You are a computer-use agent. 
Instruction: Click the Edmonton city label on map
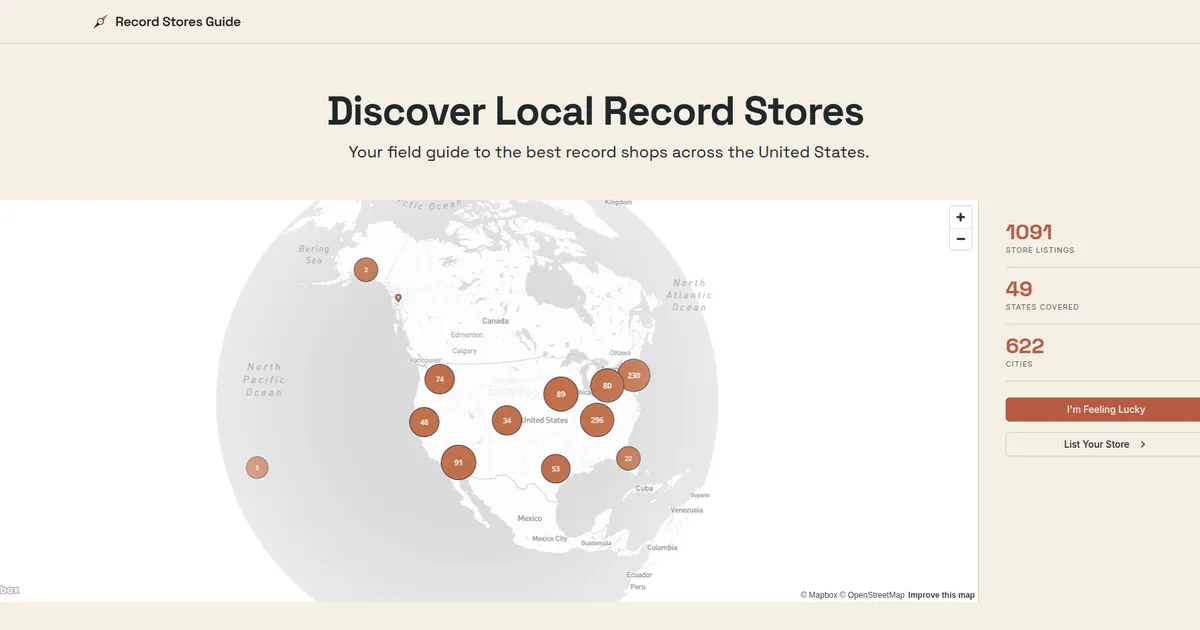467,335
